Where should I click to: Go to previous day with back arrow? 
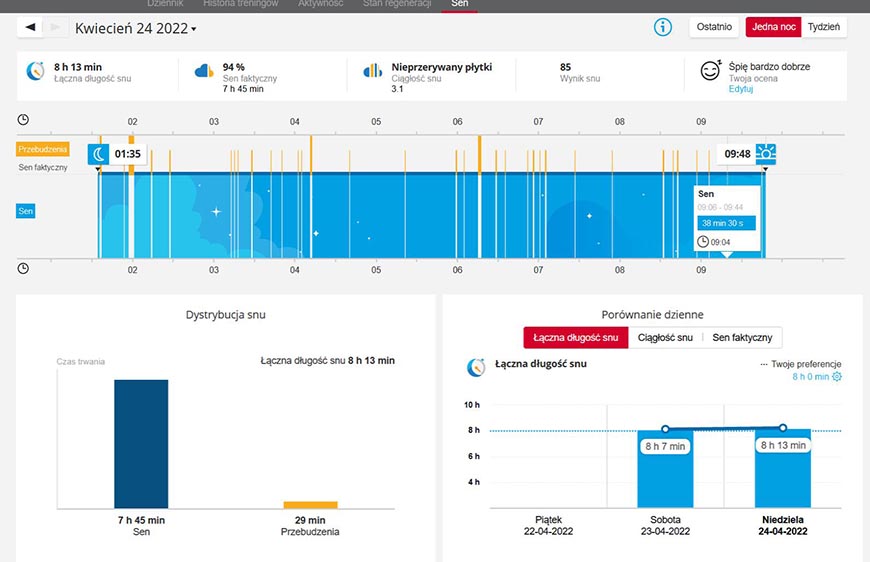30,27
